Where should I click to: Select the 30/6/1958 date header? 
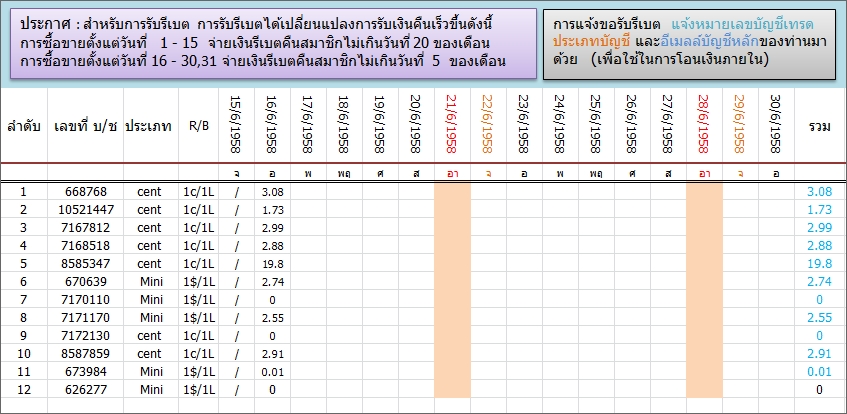click(x=776, y=124)
